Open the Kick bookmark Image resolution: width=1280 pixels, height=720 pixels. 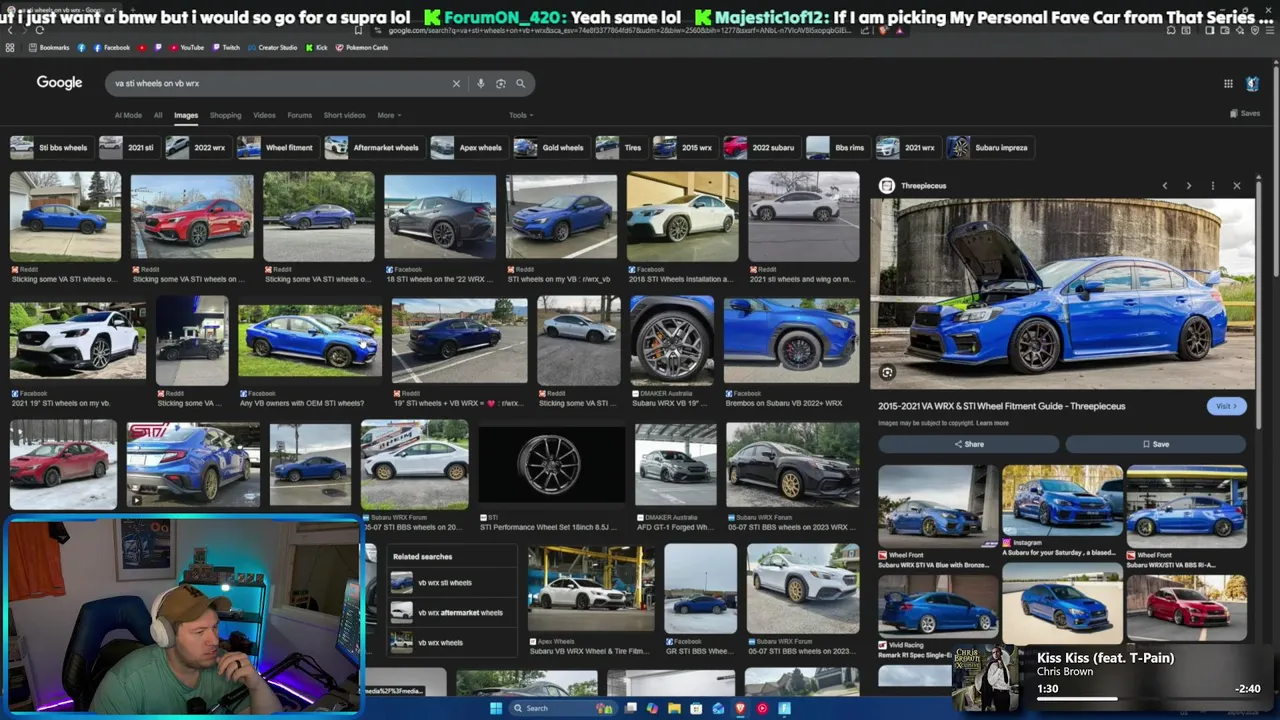317,48
